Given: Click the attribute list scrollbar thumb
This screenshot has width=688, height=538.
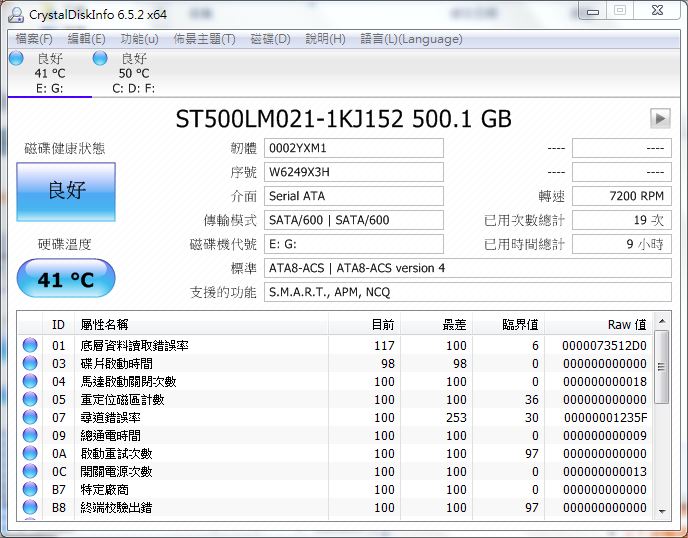Looking at the screenshot, I should point(662,367).
